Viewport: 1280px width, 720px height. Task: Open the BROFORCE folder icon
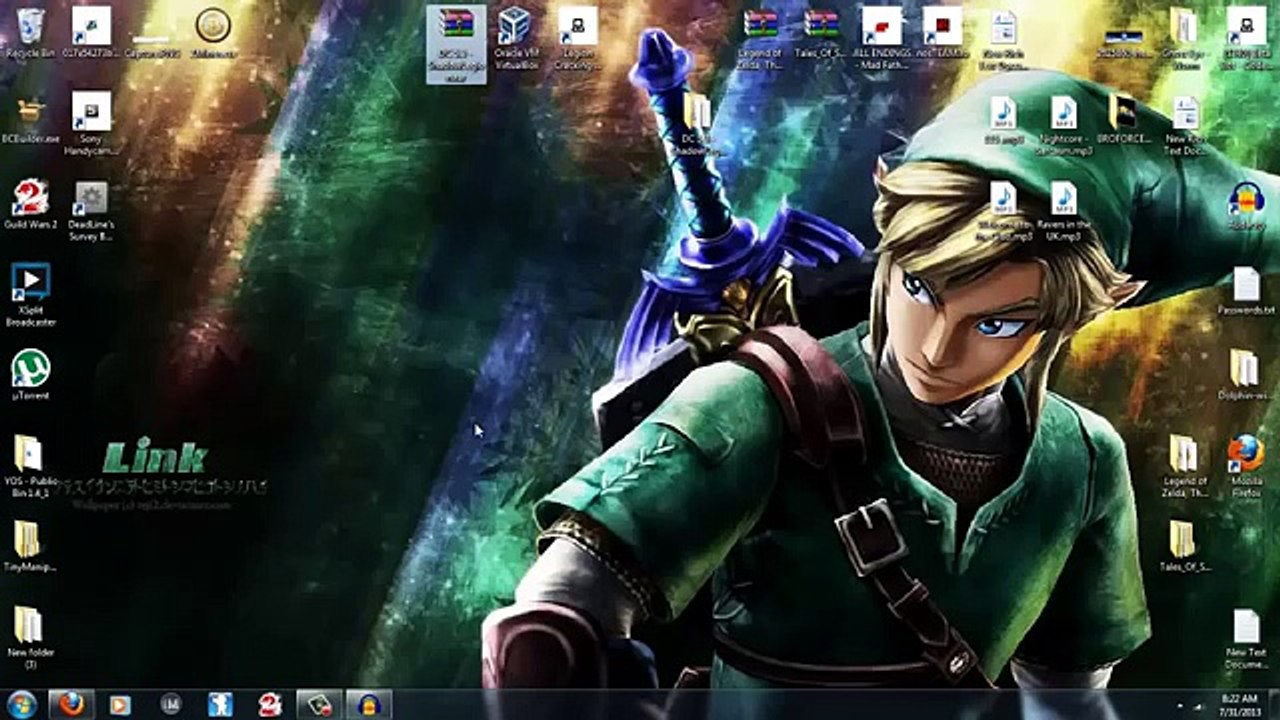[1124, 119]
